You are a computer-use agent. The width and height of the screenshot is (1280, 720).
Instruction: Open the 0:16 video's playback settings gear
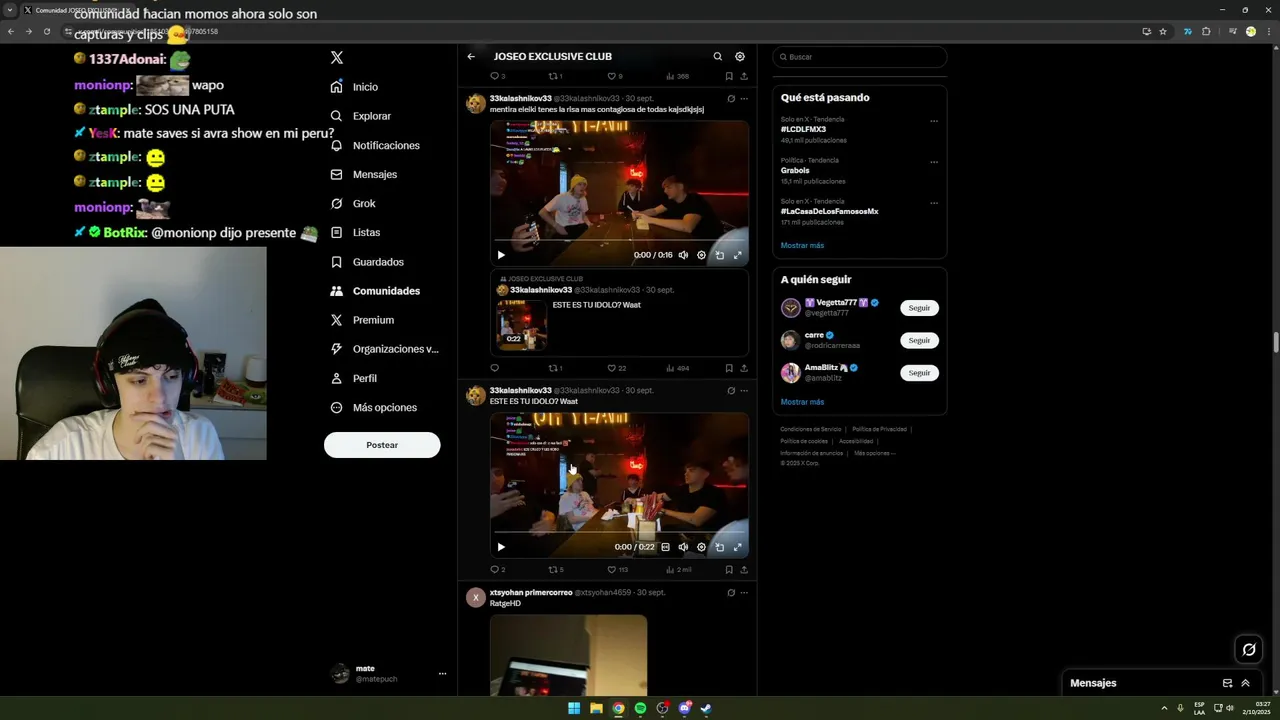[x=701, y=255]
